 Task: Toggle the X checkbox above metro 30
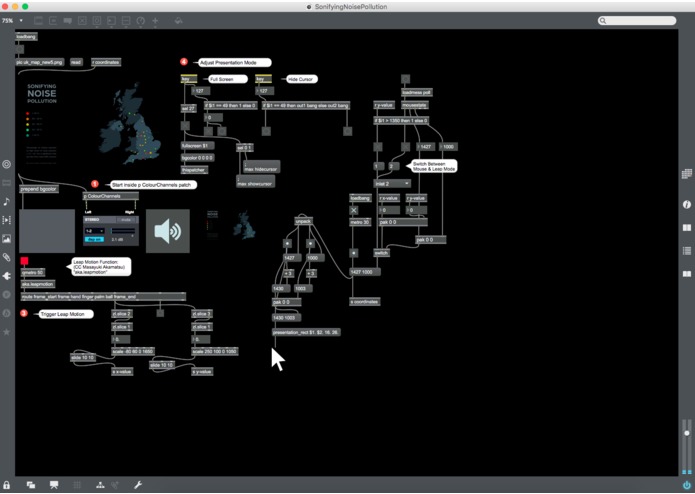pyautogui.click(x=354, y=210)
